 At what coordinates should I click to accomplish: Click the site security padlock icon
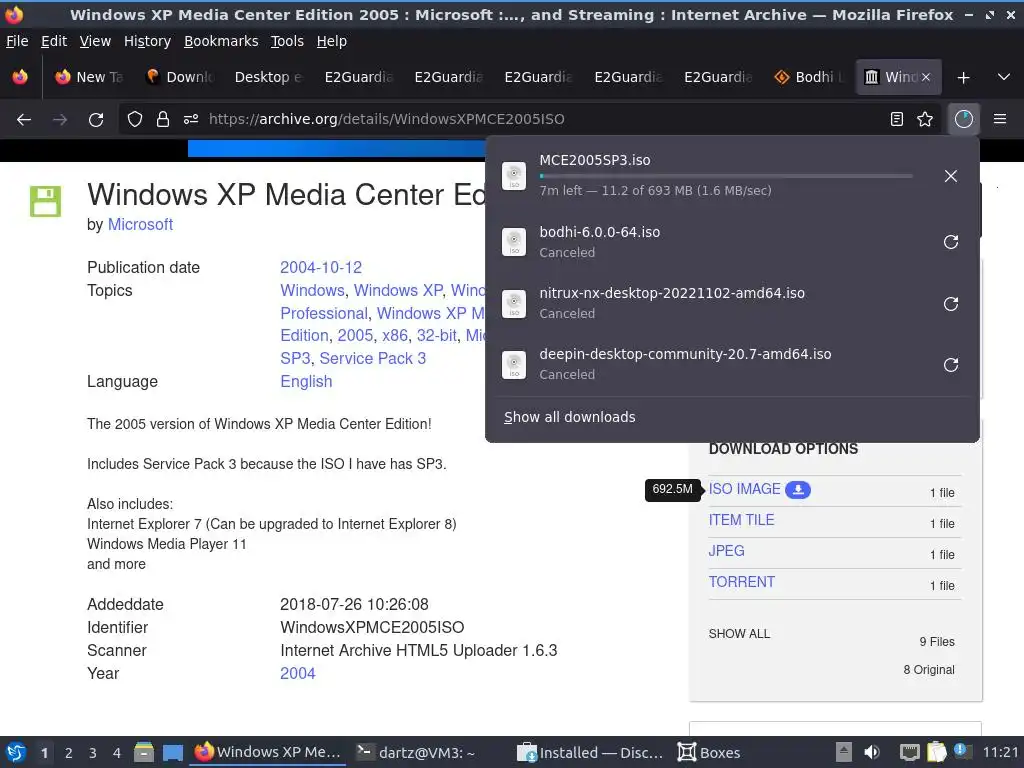pos(163,120)
